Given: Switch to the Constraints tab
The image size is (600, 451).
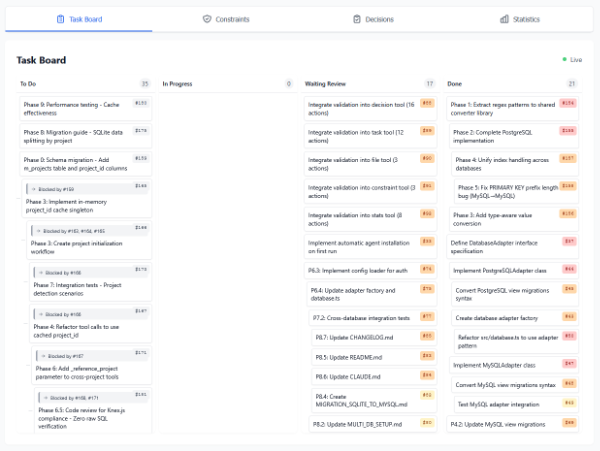Looking at the screenshot, I should (225, 19).
